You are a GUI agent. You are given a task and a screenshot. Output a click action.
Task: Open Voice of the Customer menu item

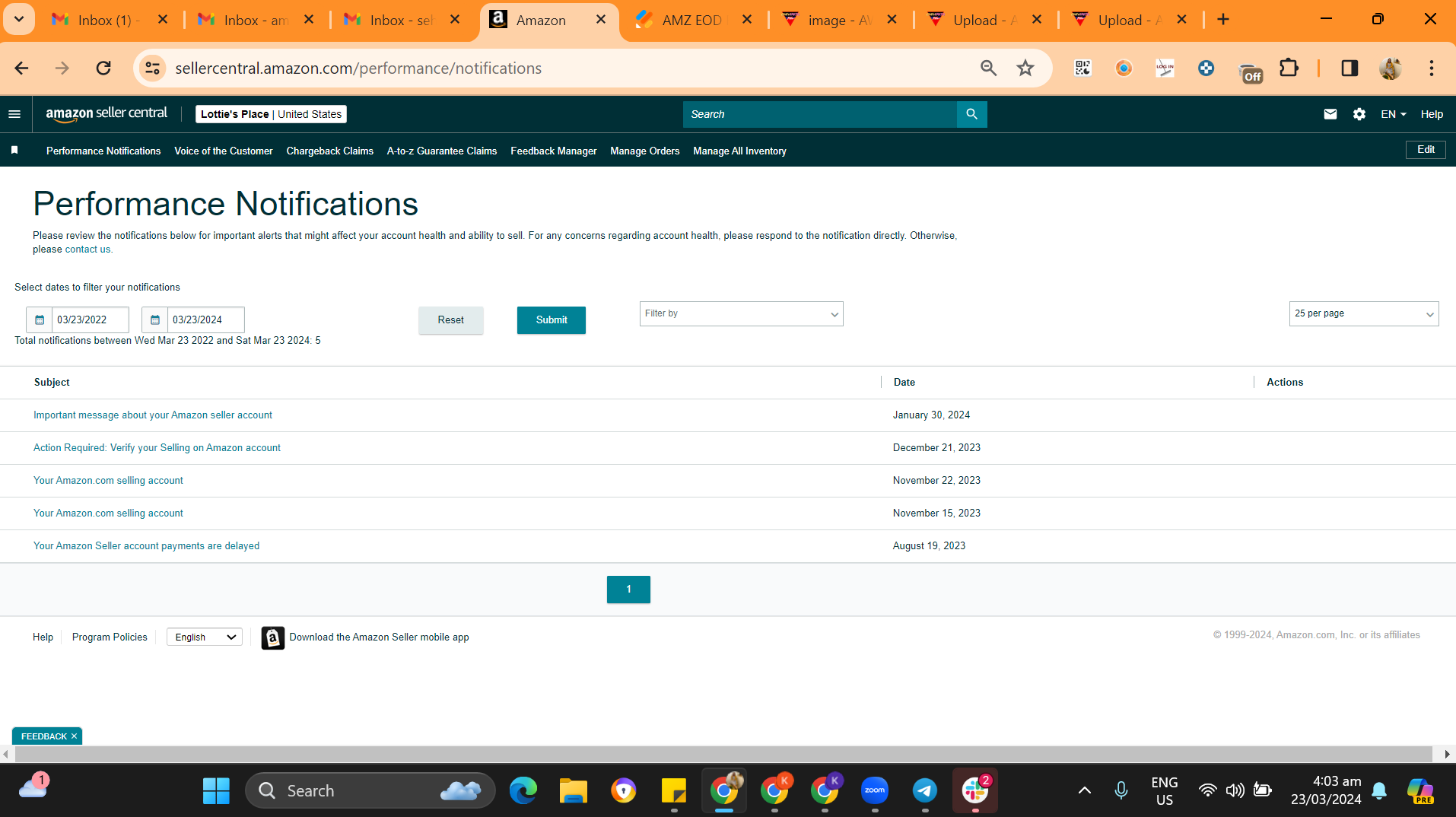(224, 151)
